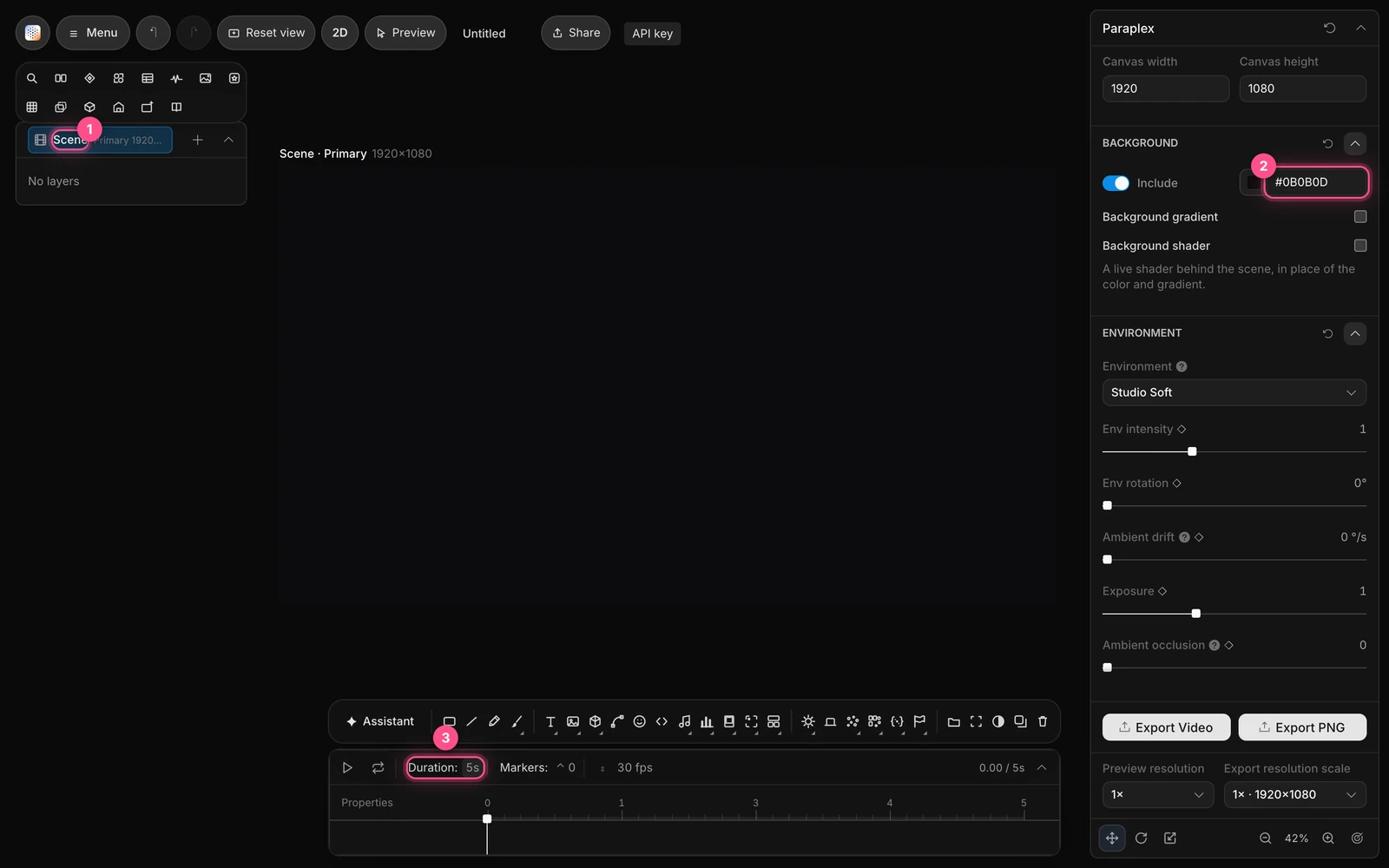The height and width of the screenshot is (868, 1389).
Task: Select the Line tool
Action: [x=471, y=721]
